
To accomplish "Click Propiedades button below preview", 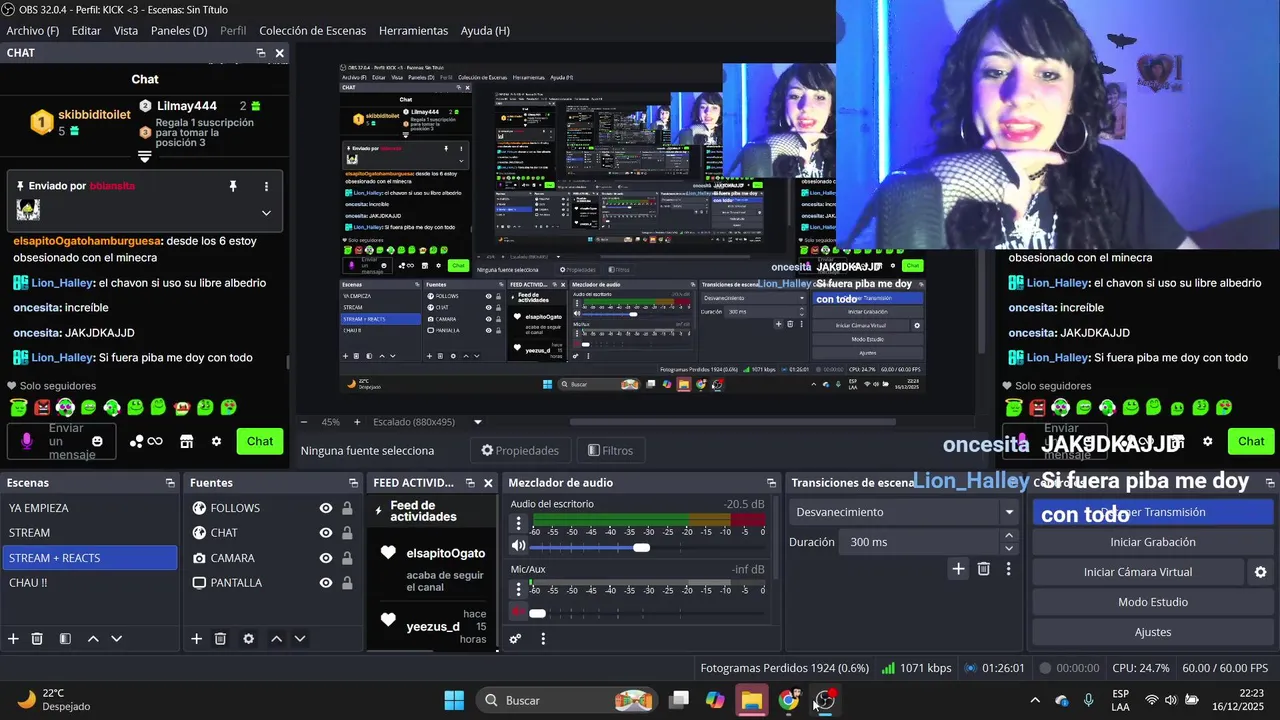I will [520, 451].
